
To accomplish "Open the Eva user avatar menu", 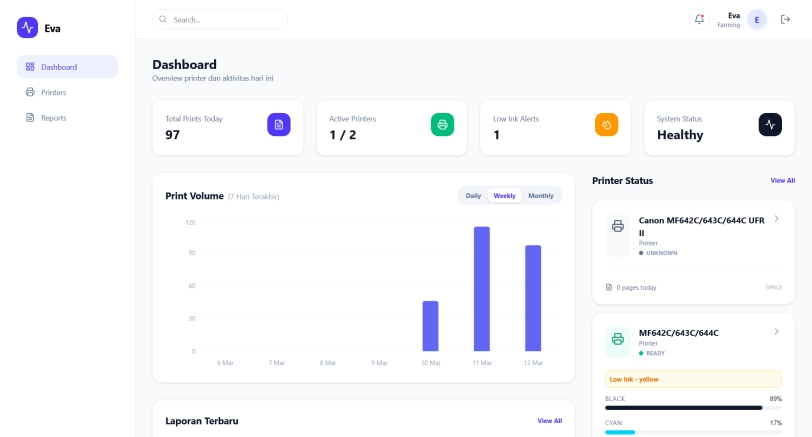I will pyautogui.click(x=757, y=19).
